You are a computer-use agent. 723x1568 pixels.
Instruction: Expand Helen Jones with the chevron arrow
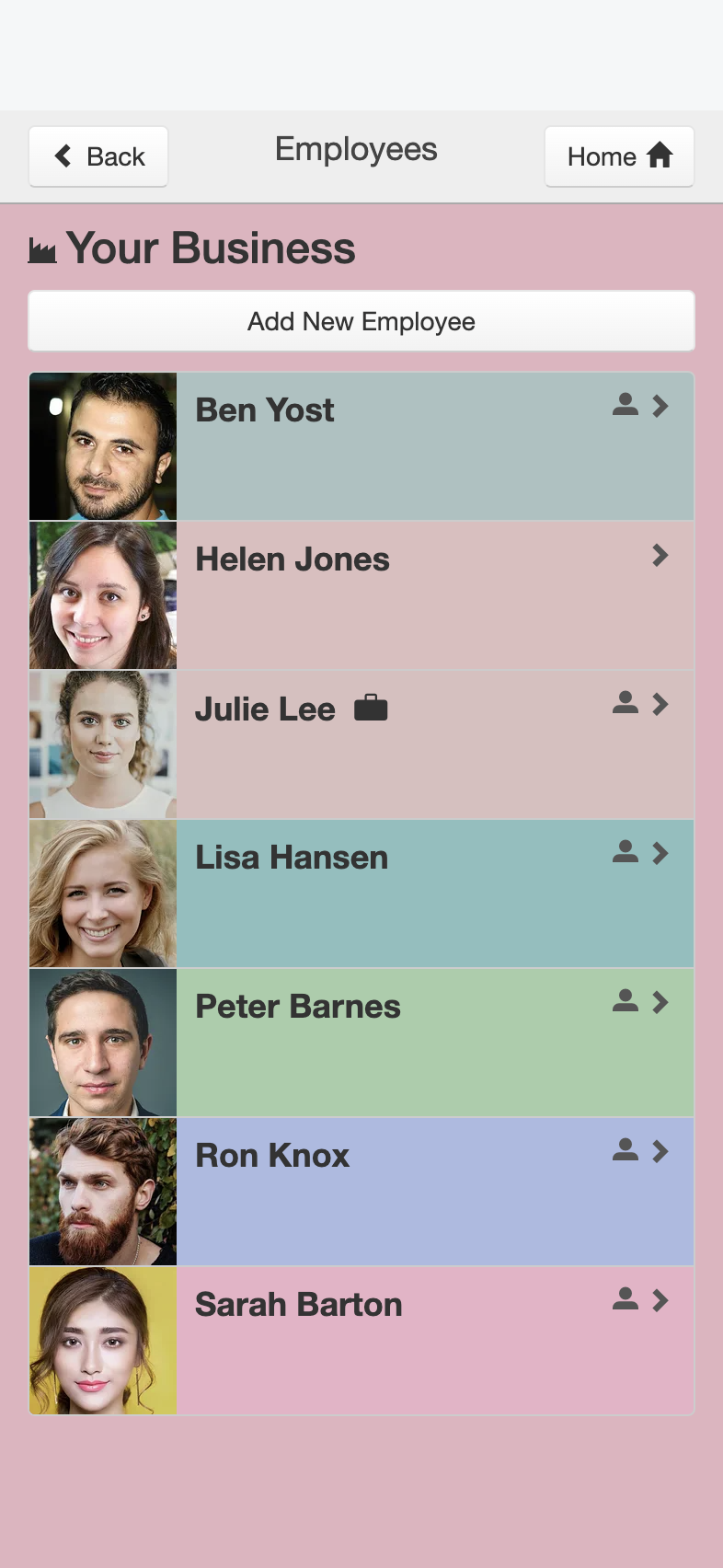(x=660, y=555)
